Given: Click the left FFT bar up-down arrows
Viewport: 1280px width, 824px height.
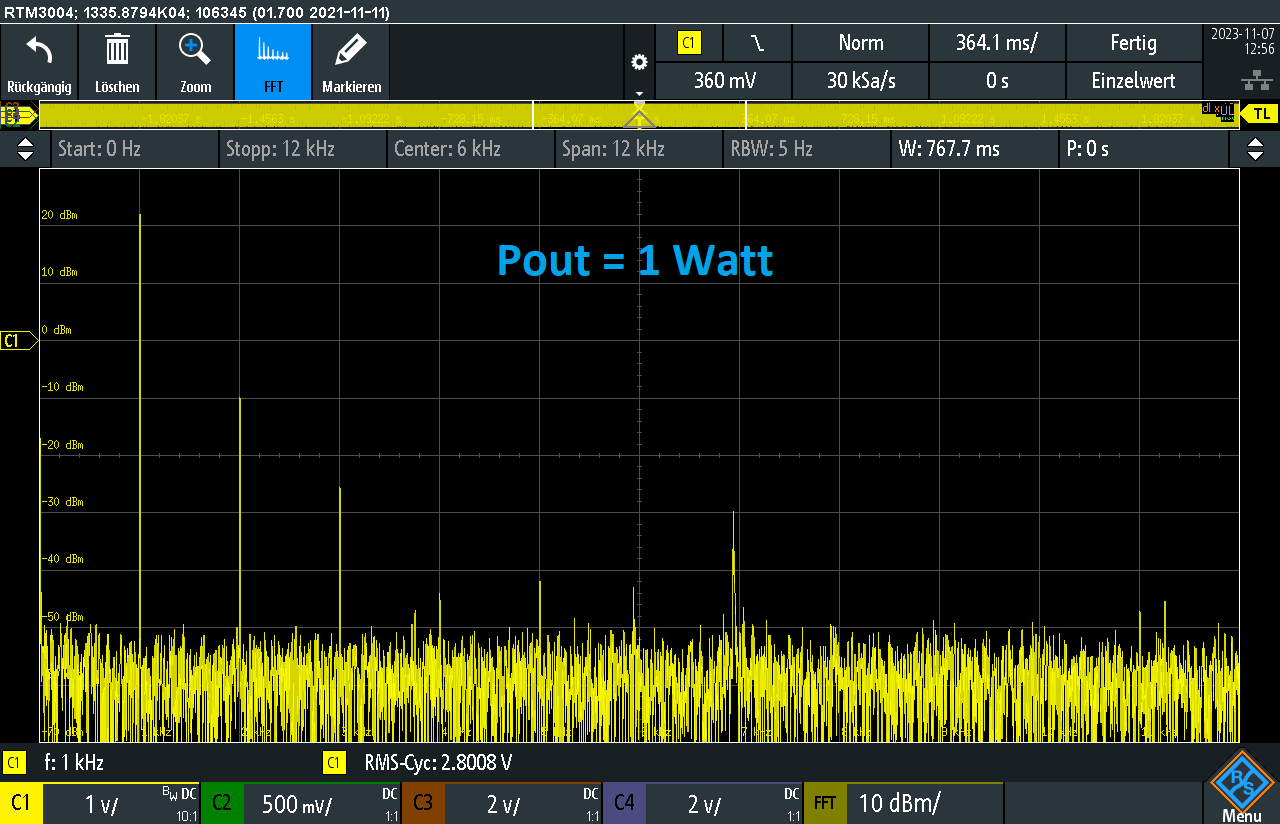Looking at the screenshot, I should [x=26, y=149].
